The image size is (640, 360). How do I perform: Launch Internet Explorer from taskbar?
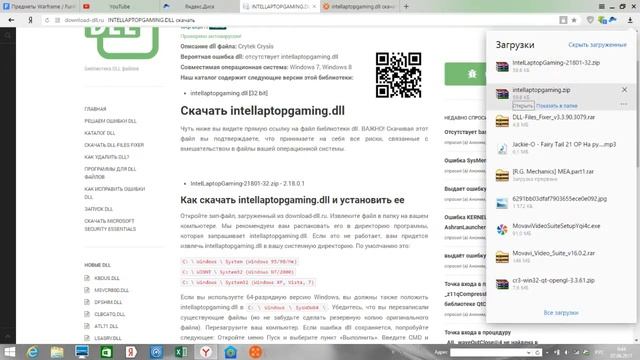33,352
